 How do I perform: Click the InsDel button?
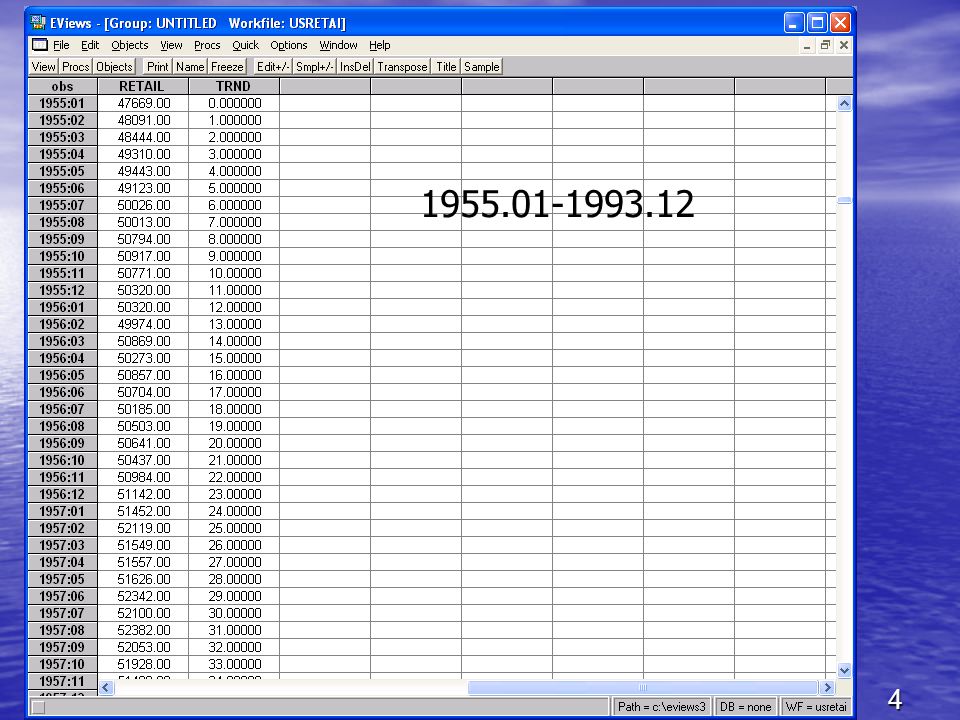(355, 67)
